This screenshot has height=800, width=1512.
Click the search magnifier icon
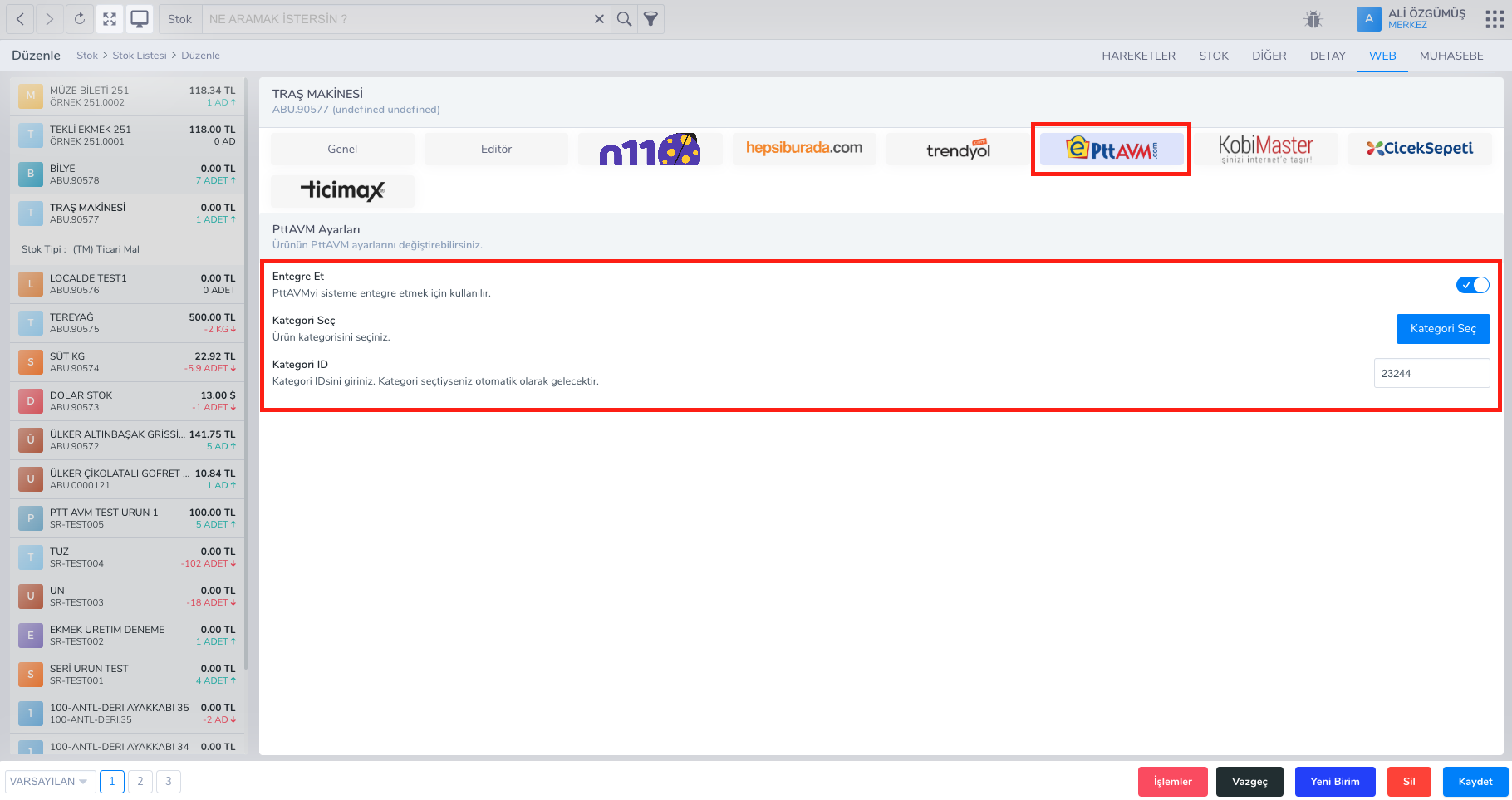(625, 19)
